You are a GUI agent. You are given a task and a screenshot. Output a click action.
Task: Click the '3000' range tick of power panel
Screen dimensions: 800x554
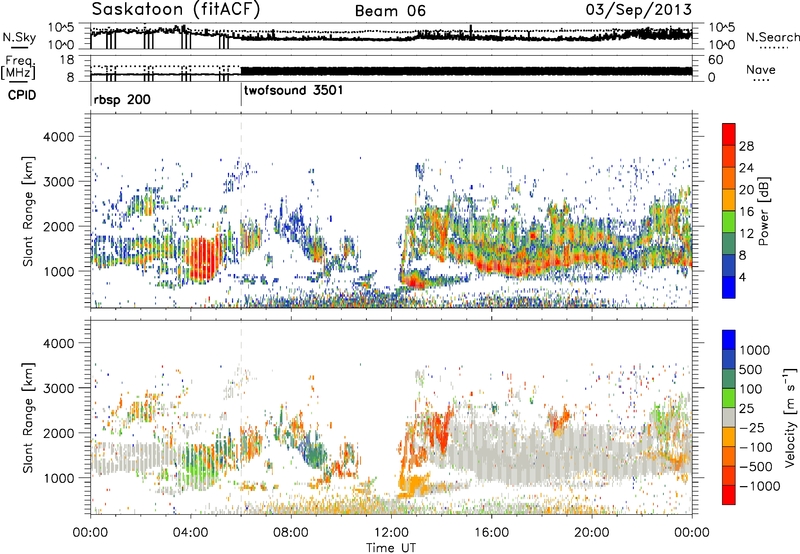tap(59, 182)
